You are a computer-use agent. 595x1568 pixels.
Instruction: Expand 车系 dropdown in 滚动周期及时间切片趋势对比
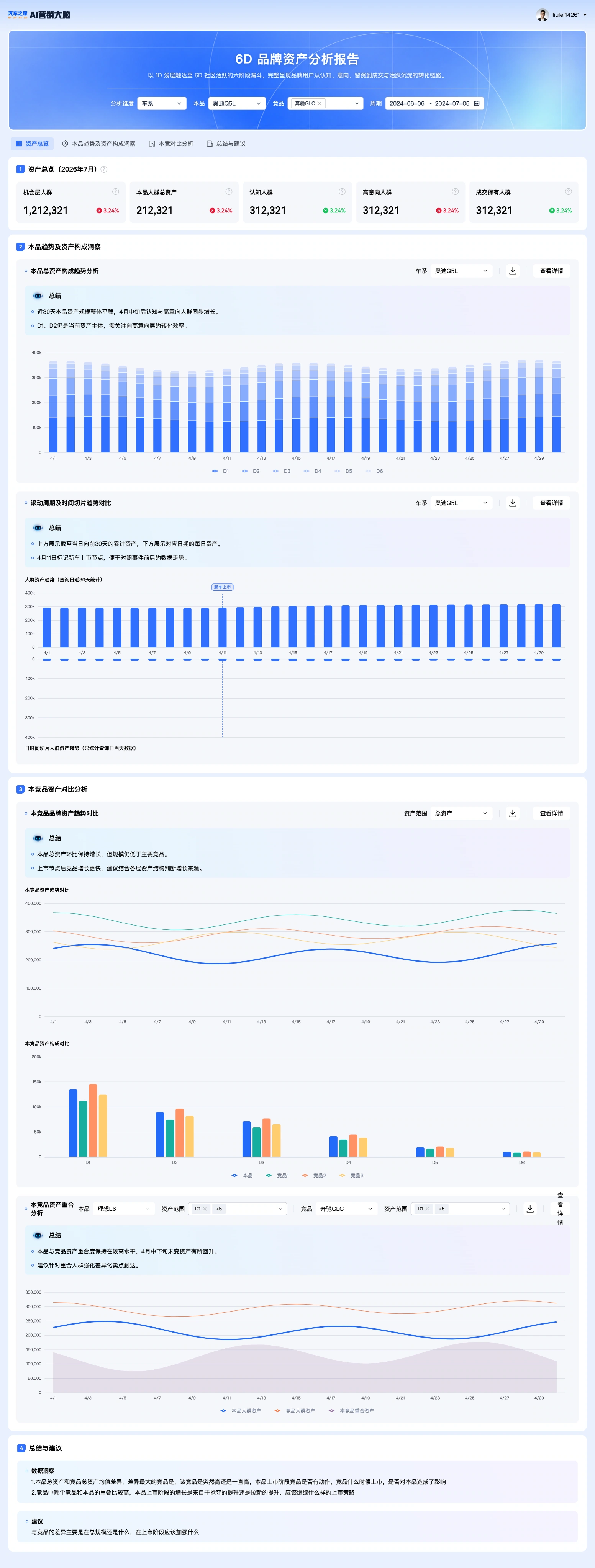461,503
